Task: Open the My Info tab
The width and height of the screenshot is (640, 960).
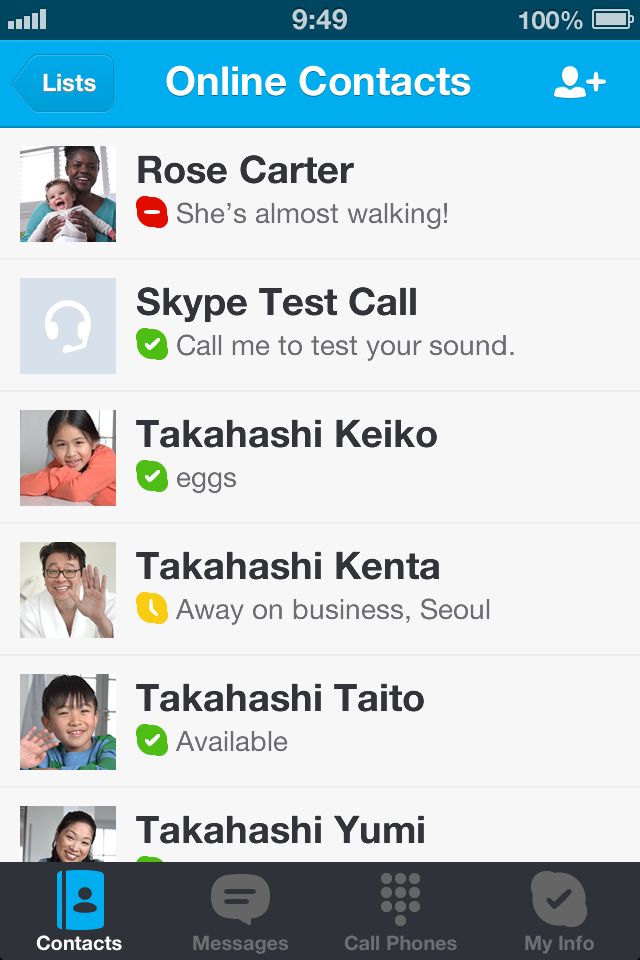Action: click(559, 911)
